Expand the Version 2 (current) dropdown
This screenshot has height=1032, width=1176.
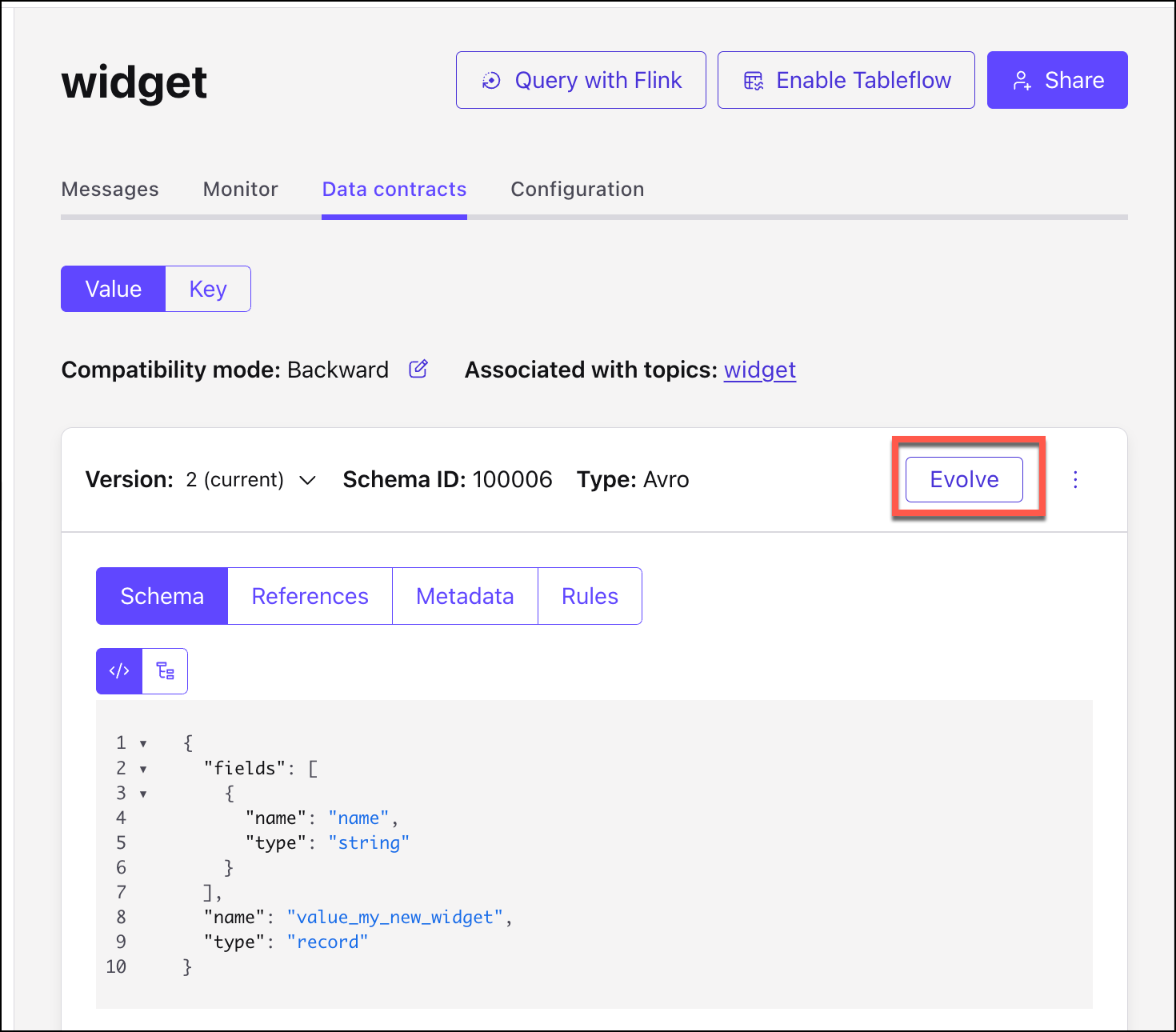(x=307, y=480)
